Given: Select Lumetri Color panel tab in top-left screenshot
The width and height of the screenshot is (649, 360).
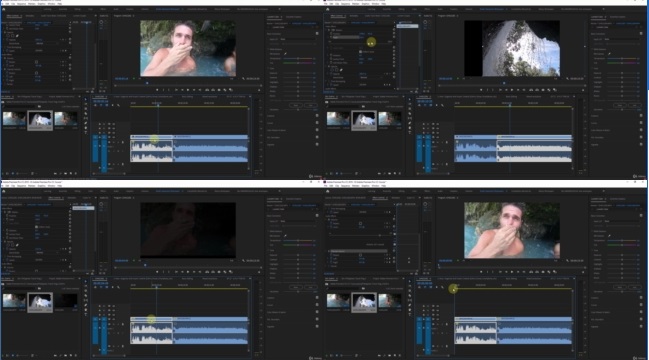Looking at the screenshot, I should tap(274, 17).
